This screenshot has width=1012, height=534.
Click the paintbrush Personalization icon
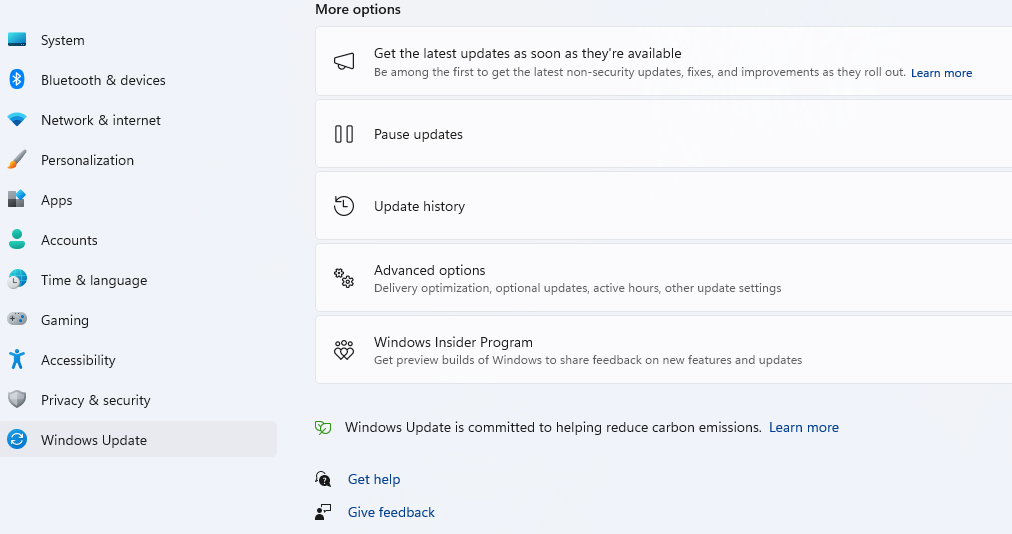pos(17,160)
